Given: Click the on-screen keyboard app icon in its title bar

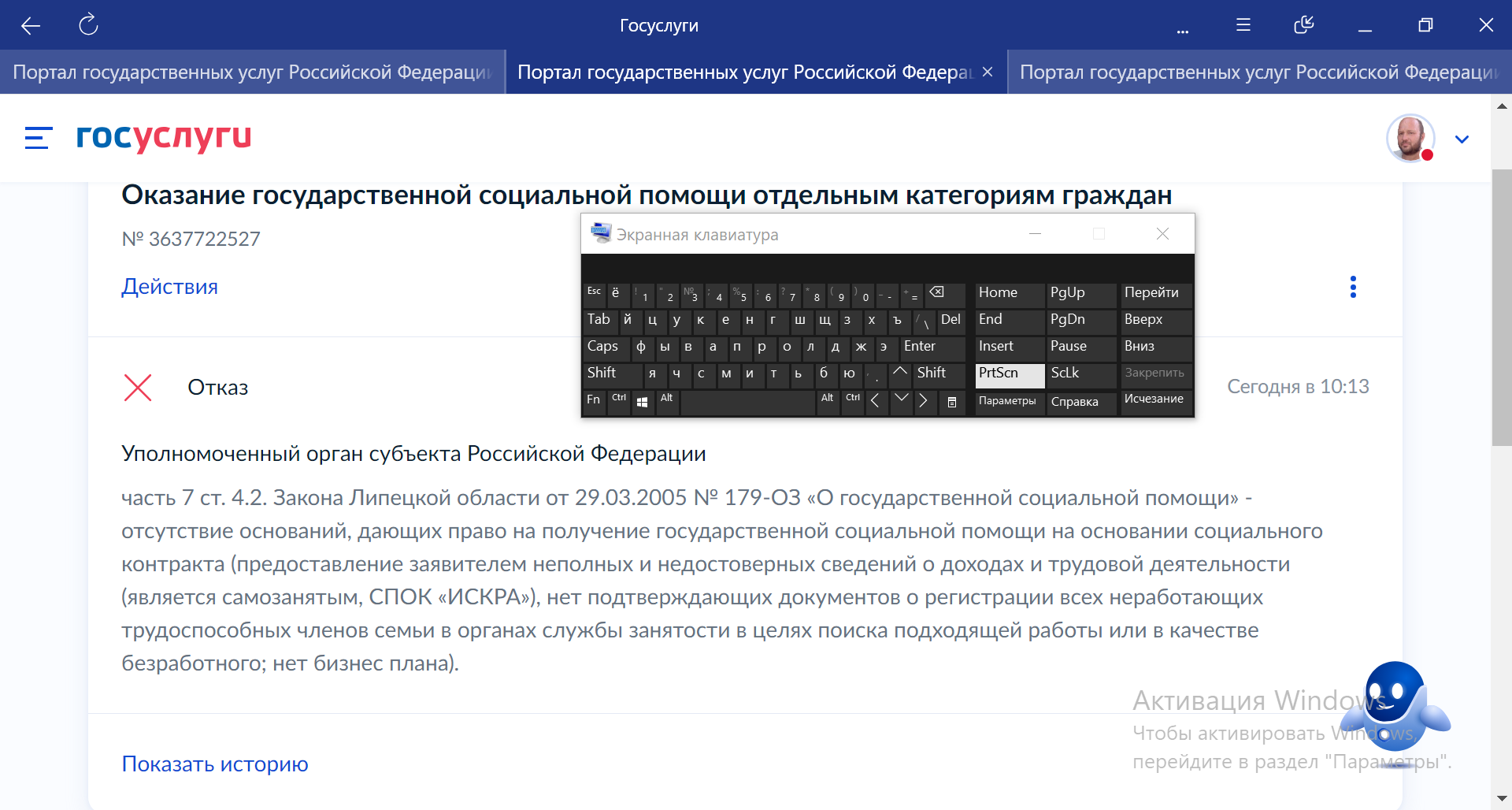Looking at the screenshot, I should [601, 233].
